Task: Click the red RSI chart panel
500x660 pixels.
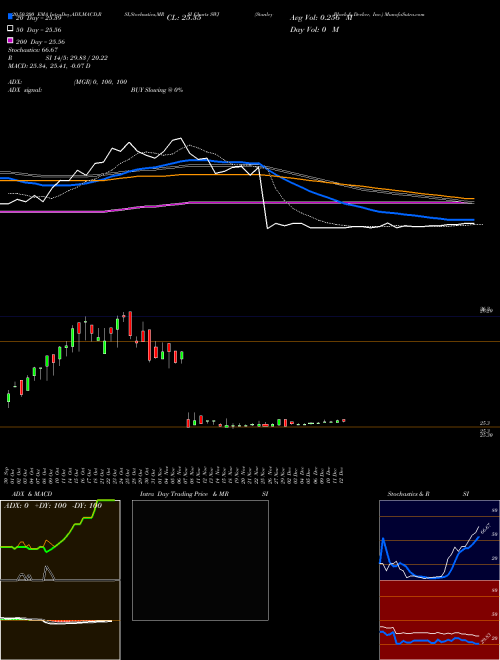Action: (439, 620)
